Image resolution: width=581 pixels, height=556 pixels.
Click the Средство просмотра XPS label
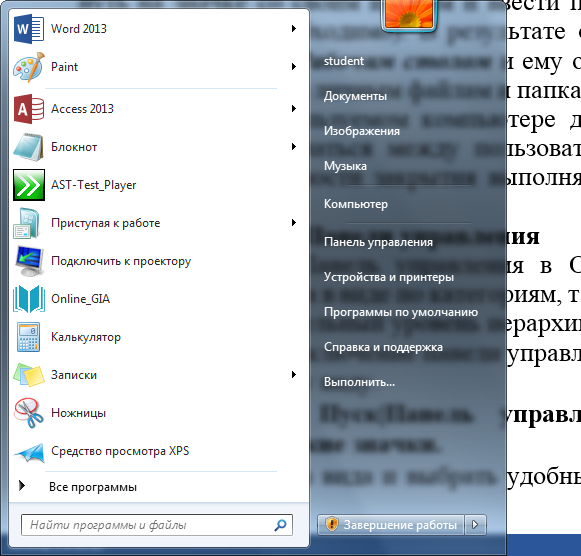(120, 451)
